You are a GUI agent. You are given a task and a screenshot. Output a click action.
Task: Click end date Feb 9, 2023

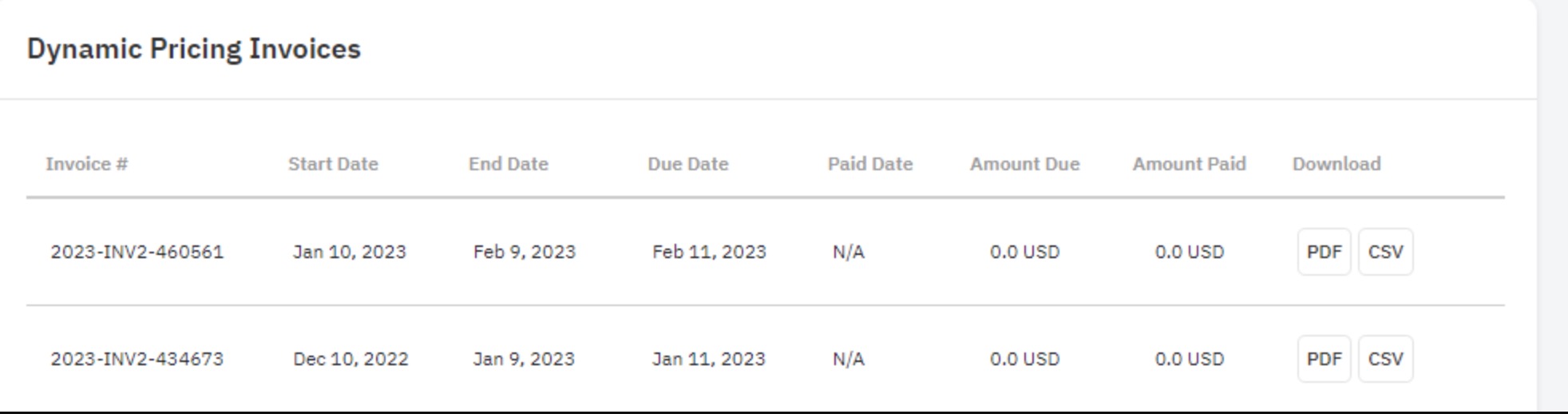tap(524, 252)
